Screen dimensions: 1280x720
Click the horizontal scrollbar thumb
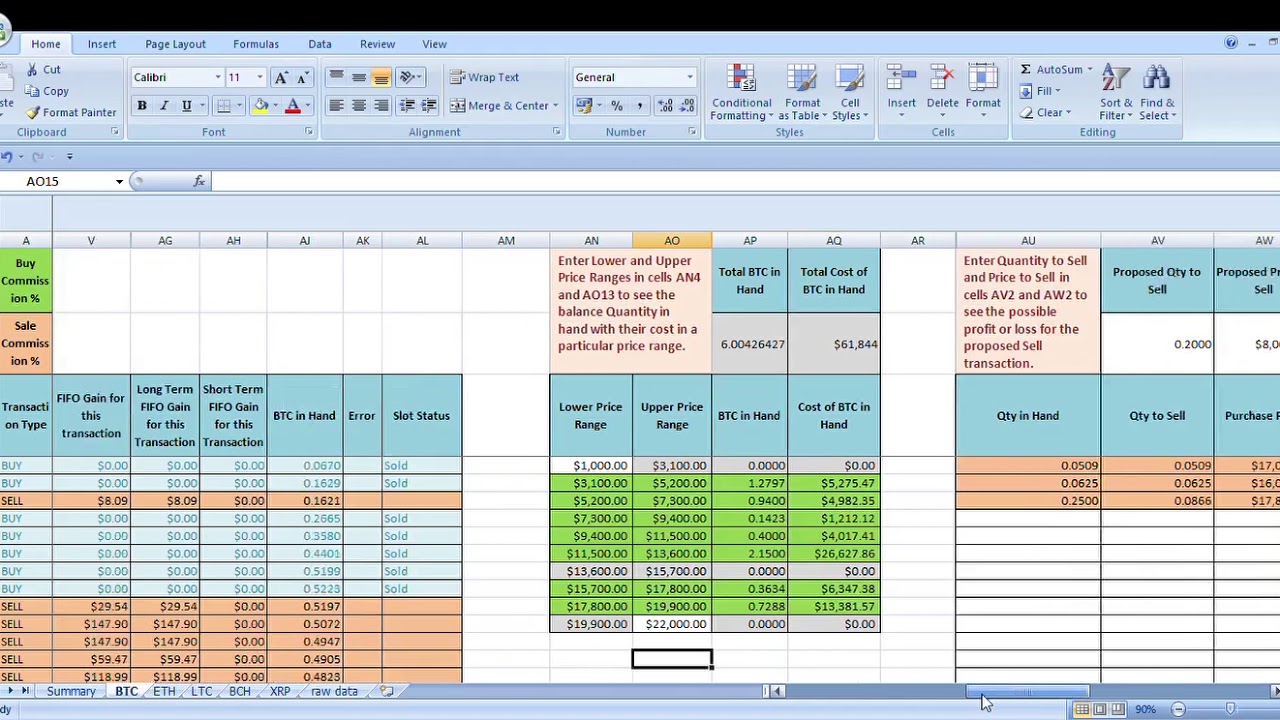click(1027, 691)
